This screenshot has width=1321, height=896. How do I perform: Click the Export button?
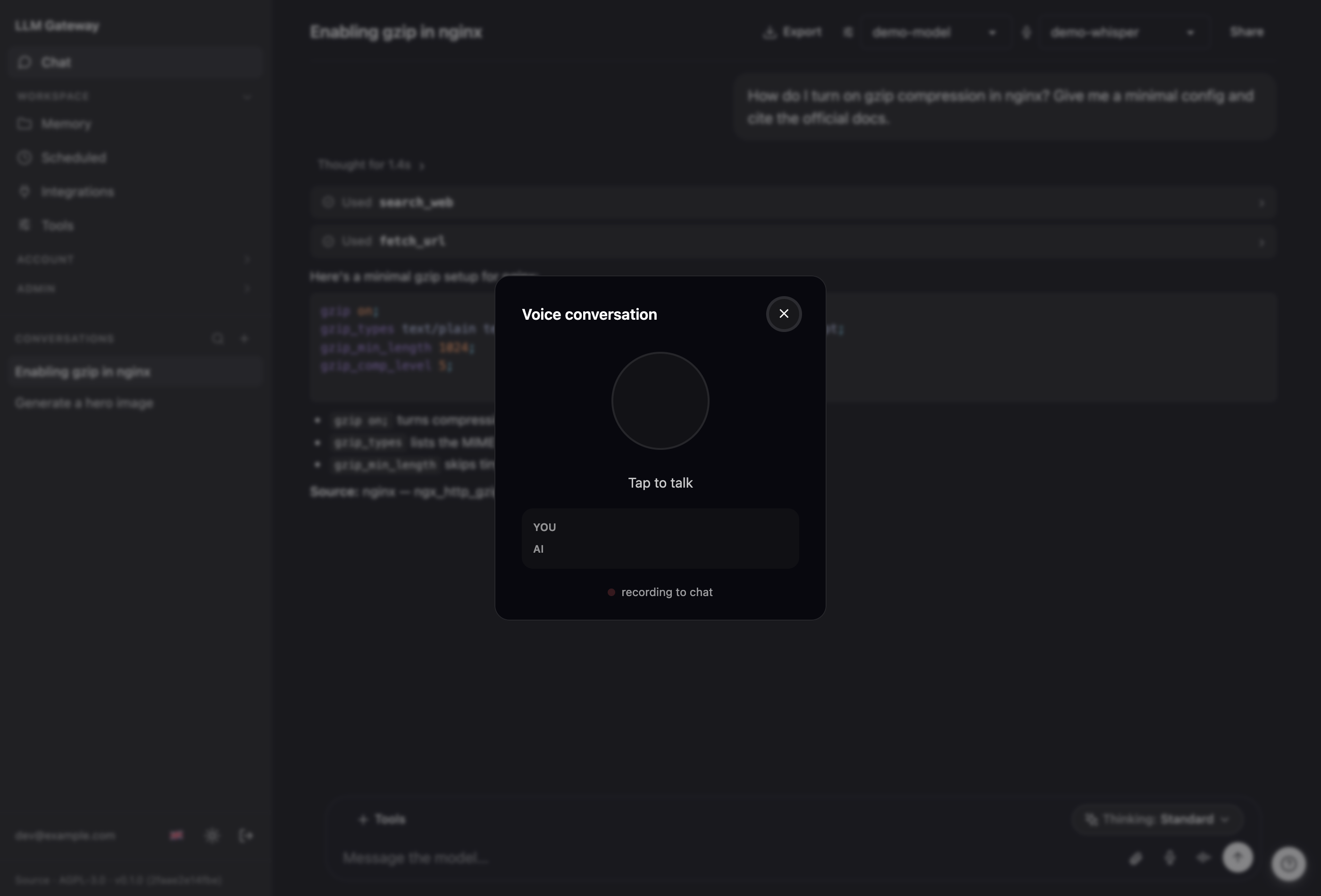(x=792, y=32)
